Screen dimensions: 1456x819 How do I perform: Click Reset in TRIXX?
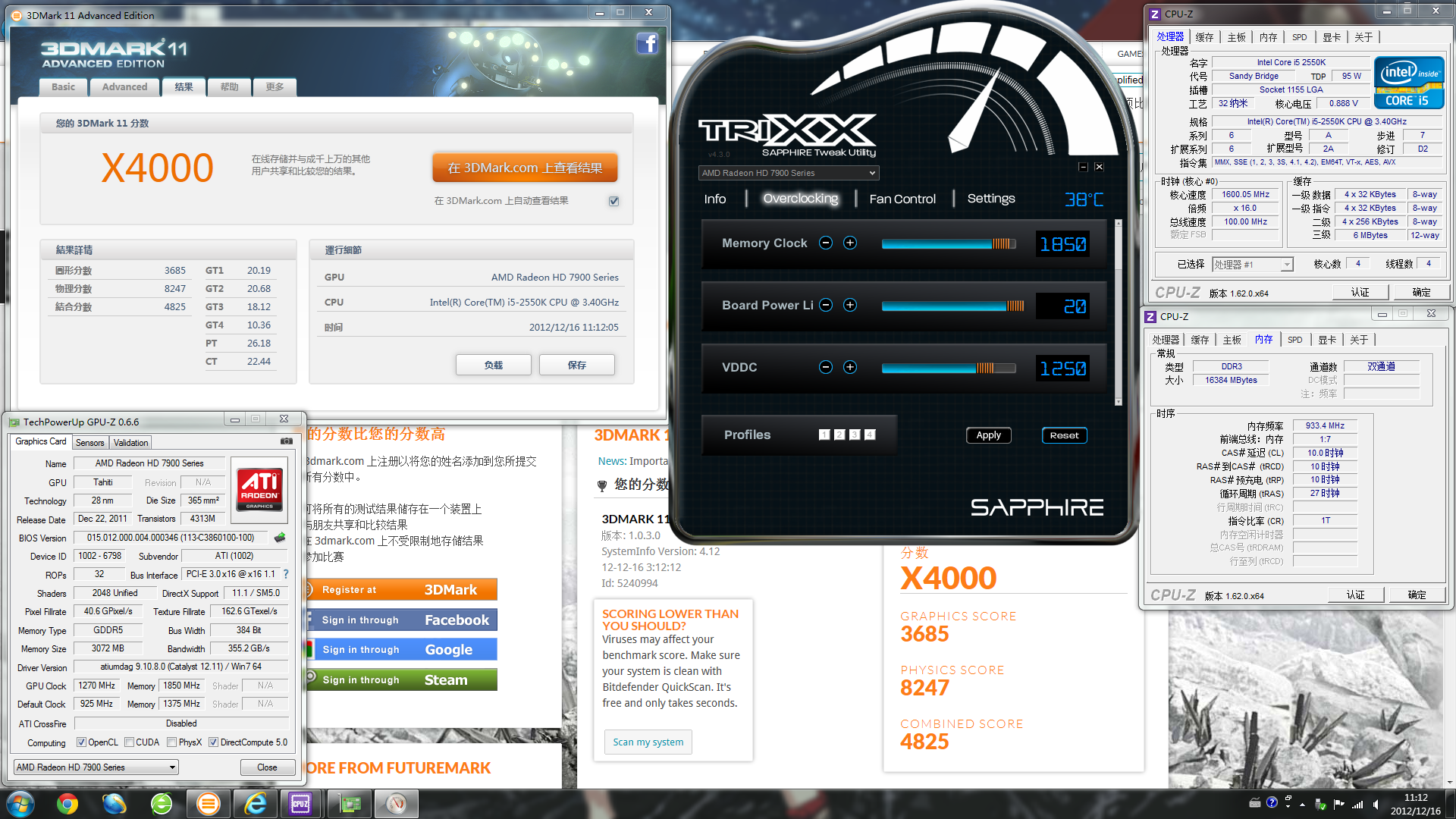(1064, 435)
